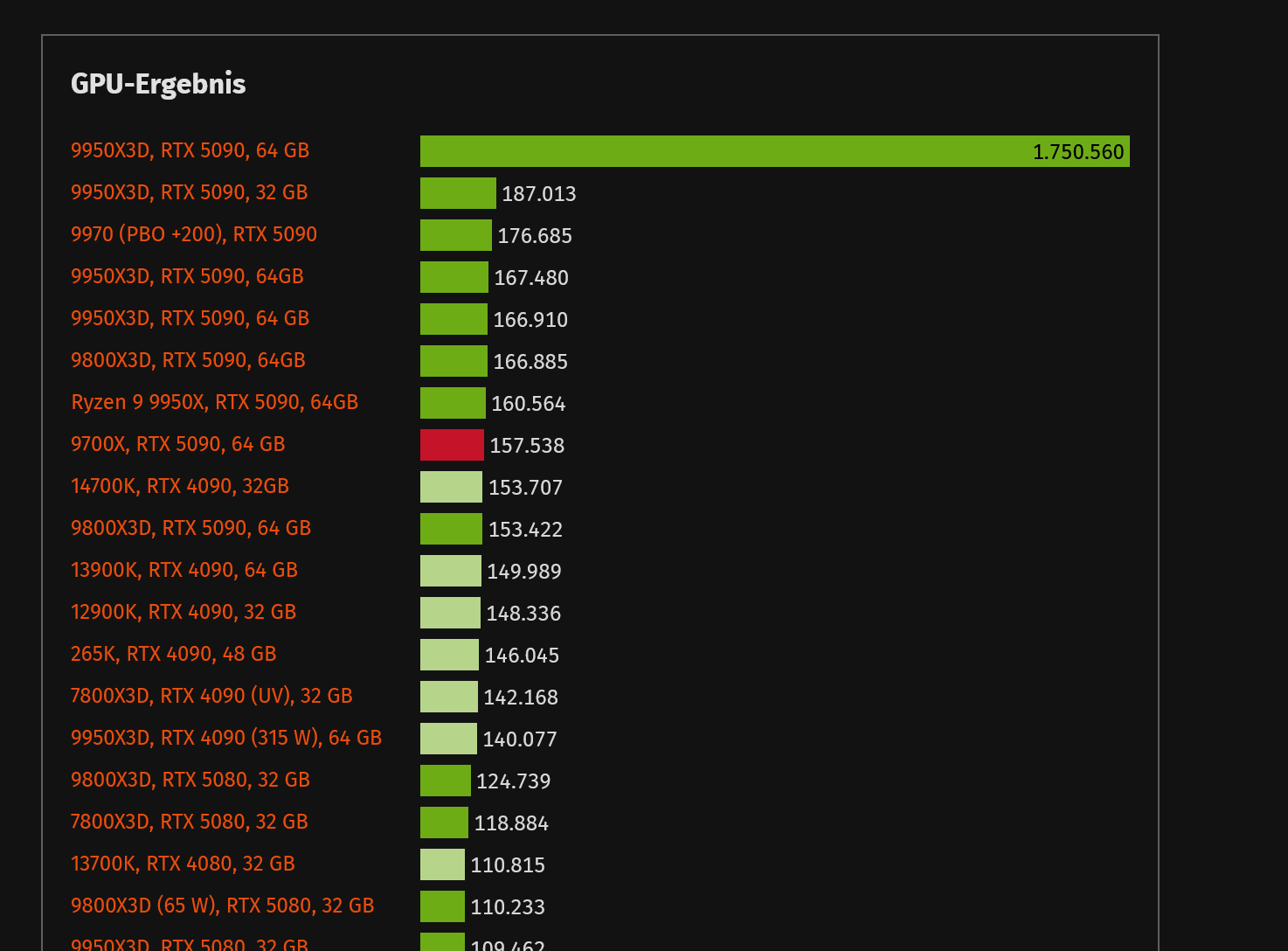Viewport: 1288px width, 951px height.
Task: Open the 9950X3D, RTX 4090 (315 W) entry
Action: [226, 738]
